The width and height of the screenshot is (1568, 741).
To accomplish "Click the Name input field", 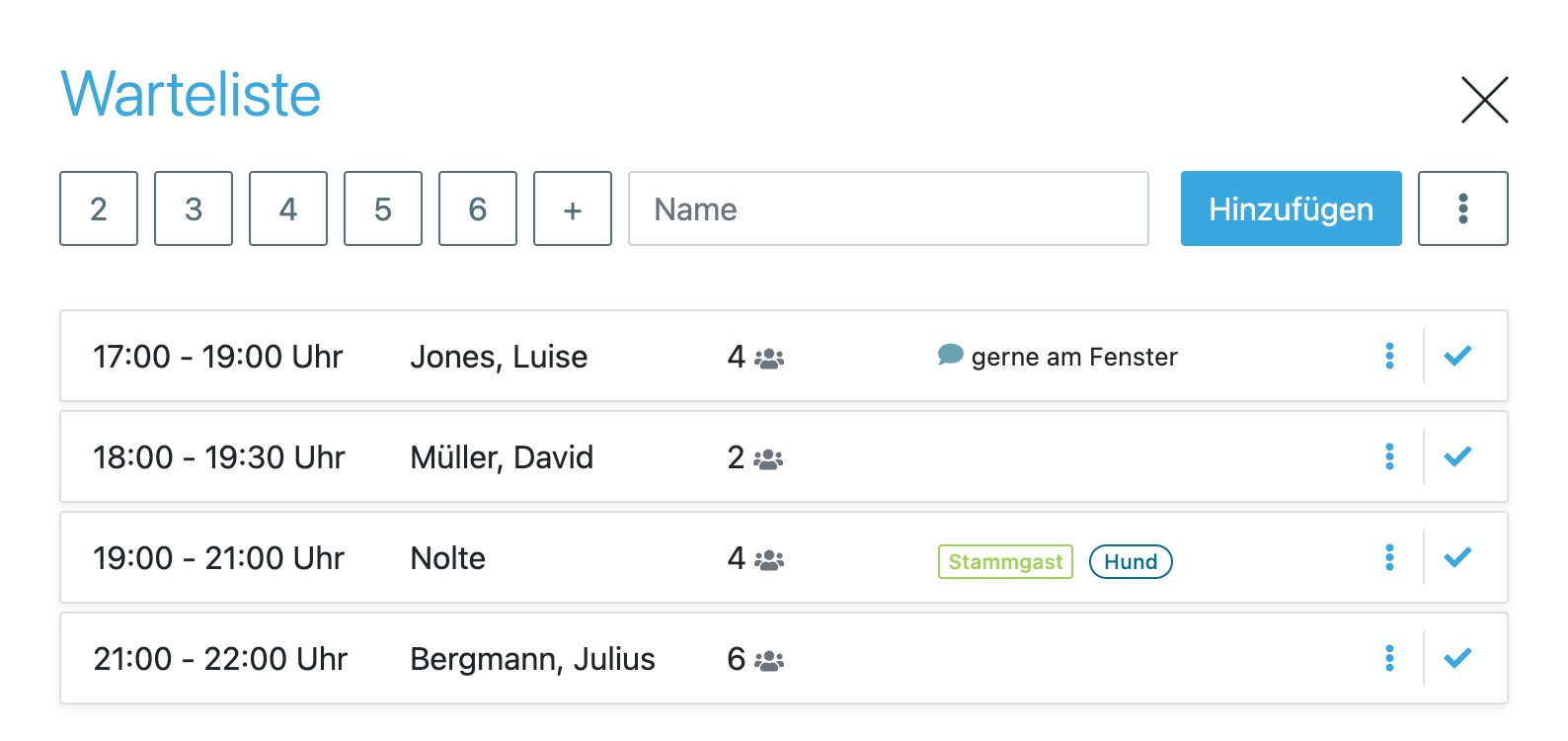I will coord(888,208).
